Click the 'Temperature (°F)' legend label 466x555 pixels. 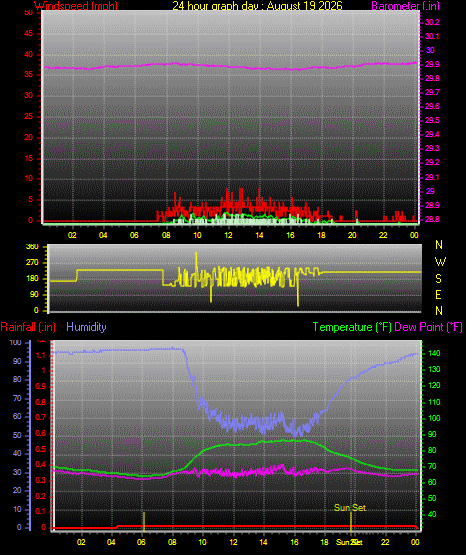pyautogui.click(x=352, y=327)
